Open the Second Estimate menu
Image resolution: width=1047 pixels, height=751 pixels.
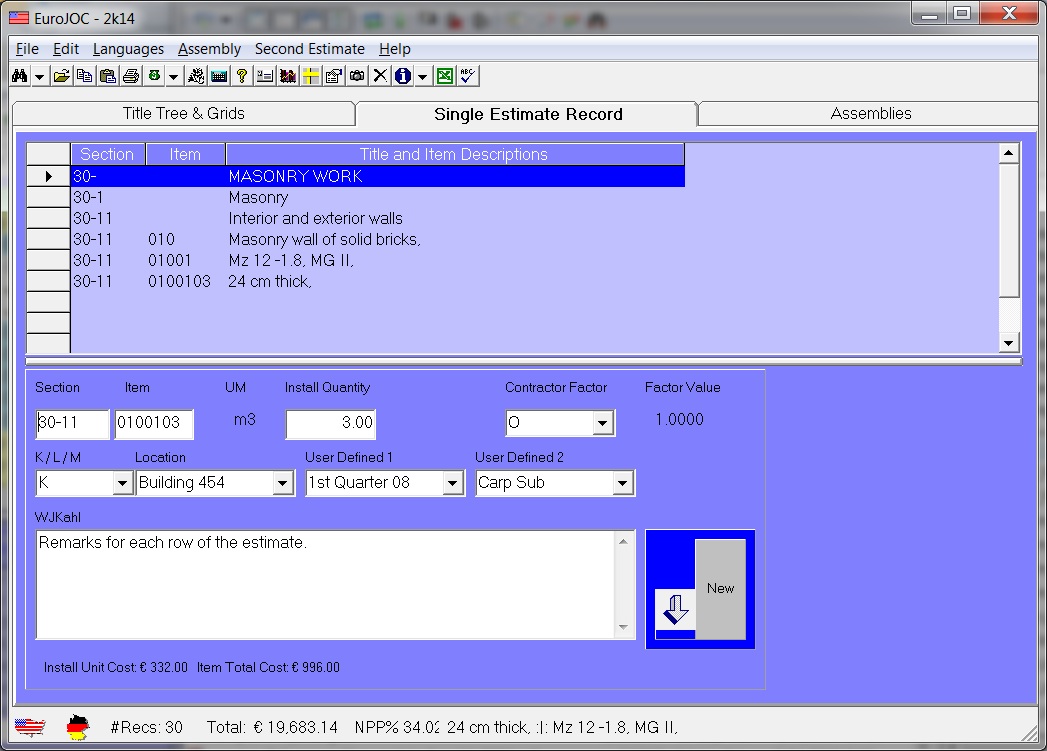coord(309,49)
